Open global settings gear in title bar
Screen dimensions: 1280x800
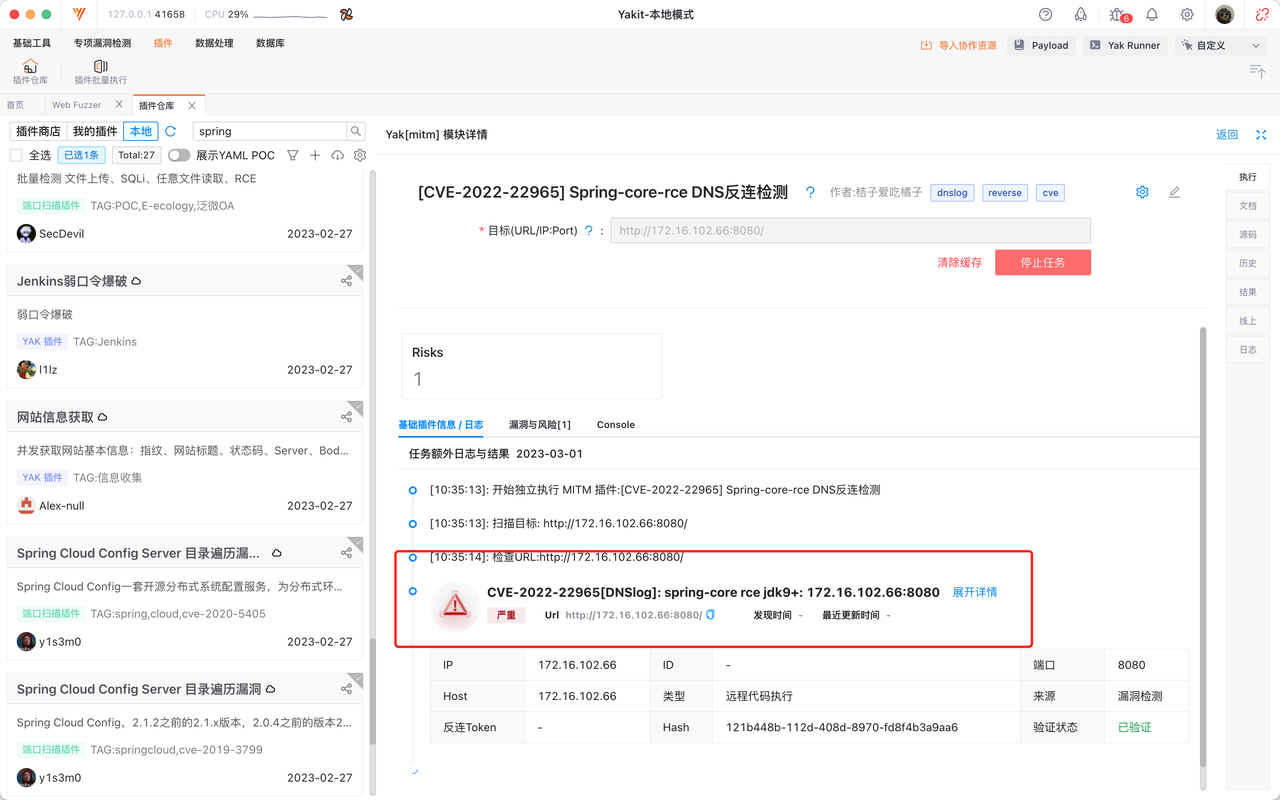pos(1187,15)
